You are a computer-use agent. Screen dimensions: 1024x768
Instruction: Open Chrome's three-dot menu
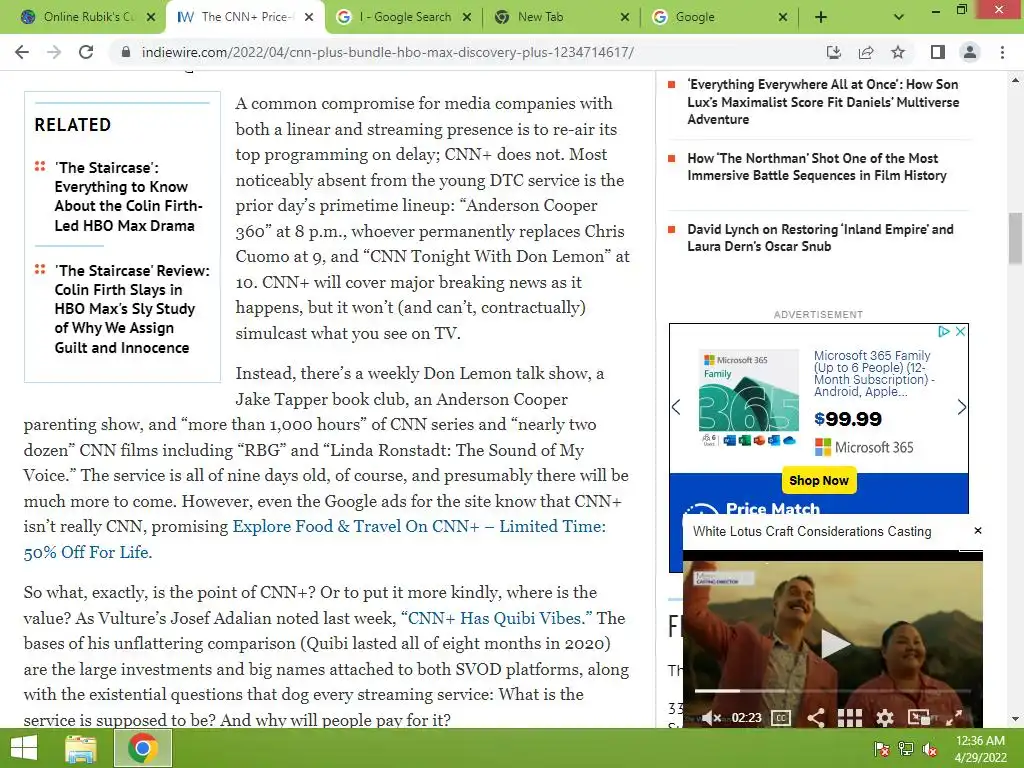click(1002, 52)
